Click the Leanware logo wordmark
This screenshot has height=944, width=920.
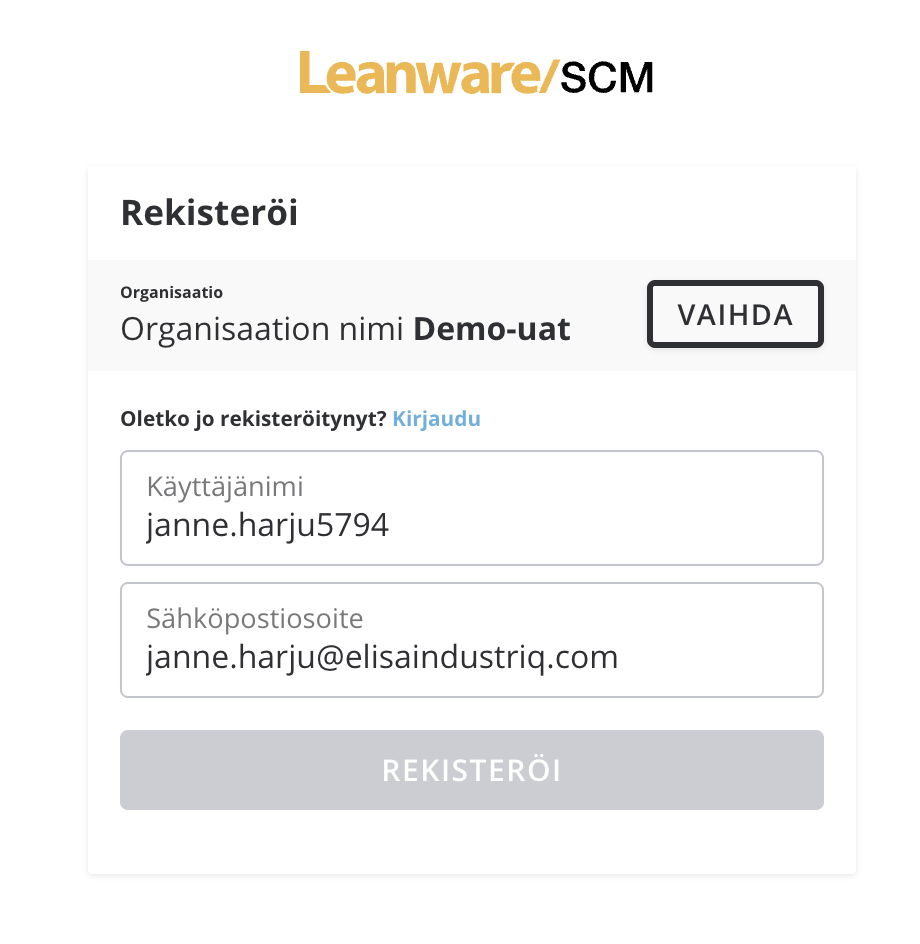[420, 74]
